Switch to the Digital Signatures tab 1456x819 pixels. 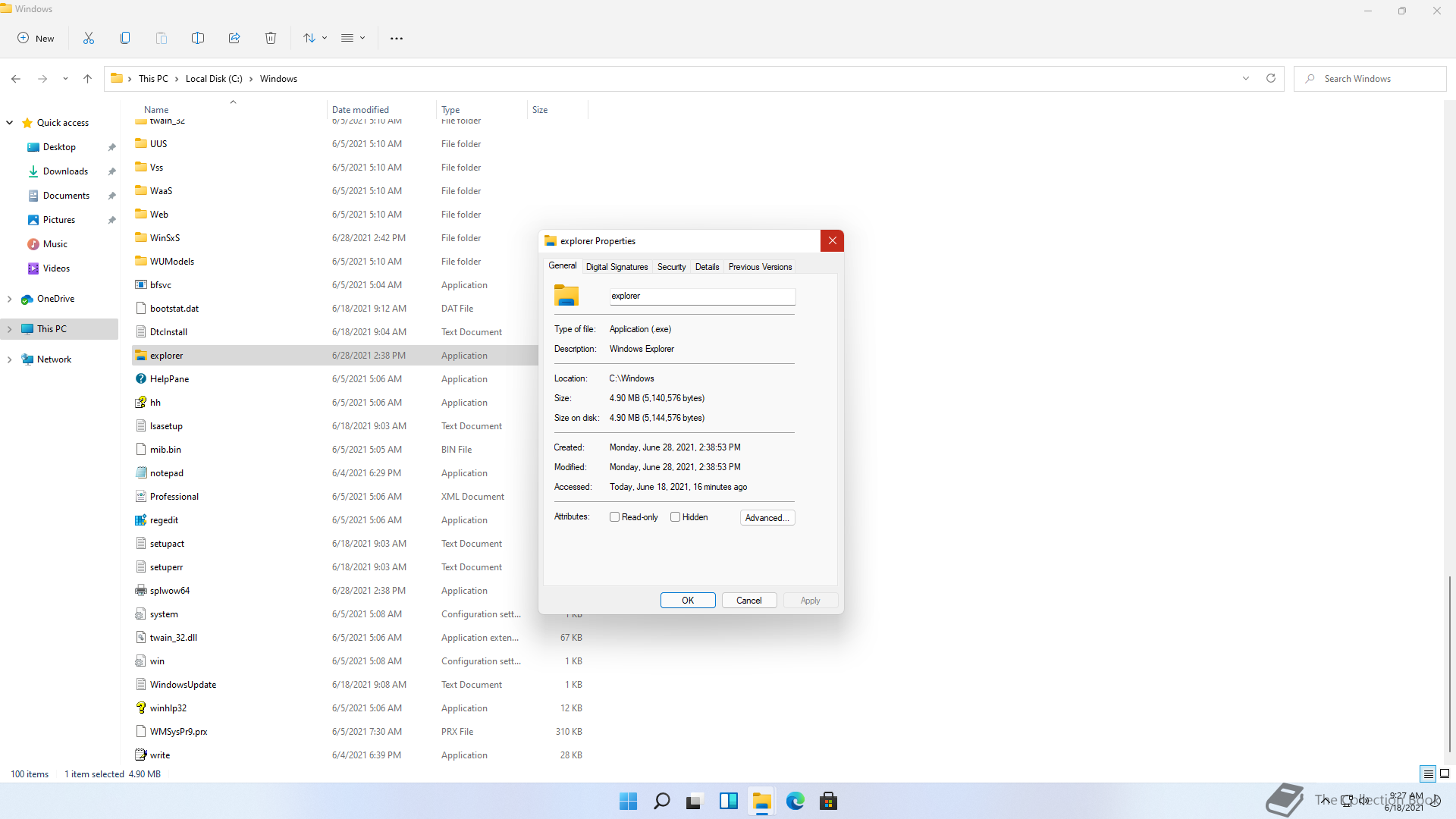point(617,267)
